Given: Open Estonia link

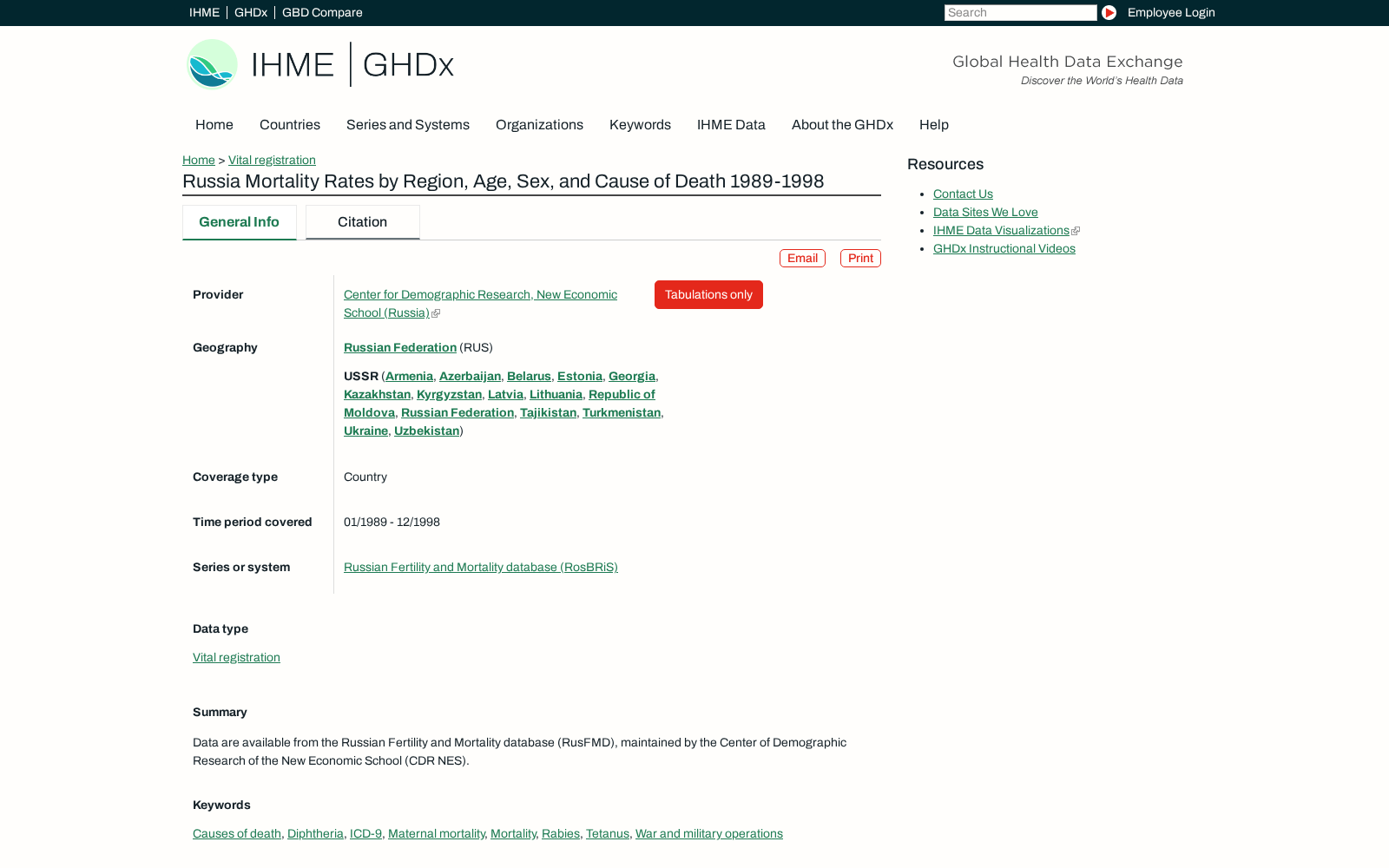Looking at the screenshot, I should point(580,377).
